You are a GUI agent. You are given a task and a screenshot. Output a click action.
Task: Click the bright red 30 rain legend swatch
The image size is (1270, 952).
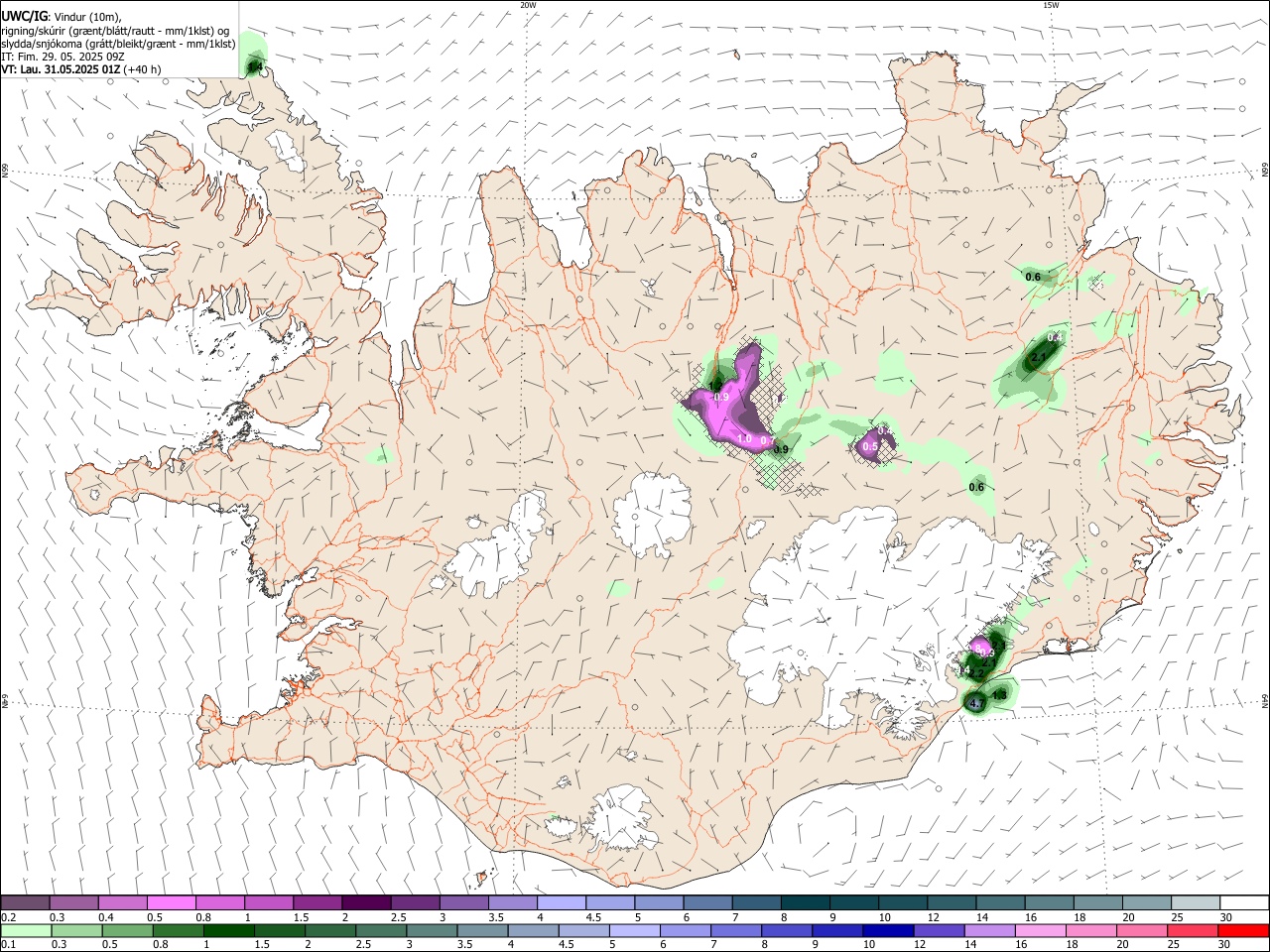(x=1242, y=931)
